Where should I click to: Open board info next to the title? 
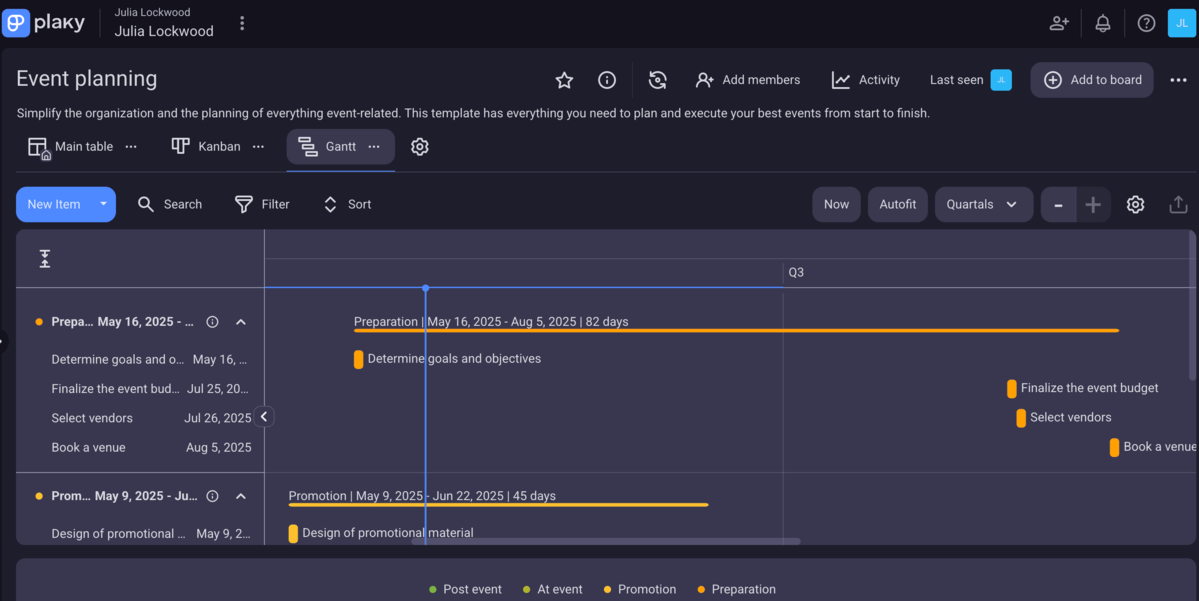point(606,80)
